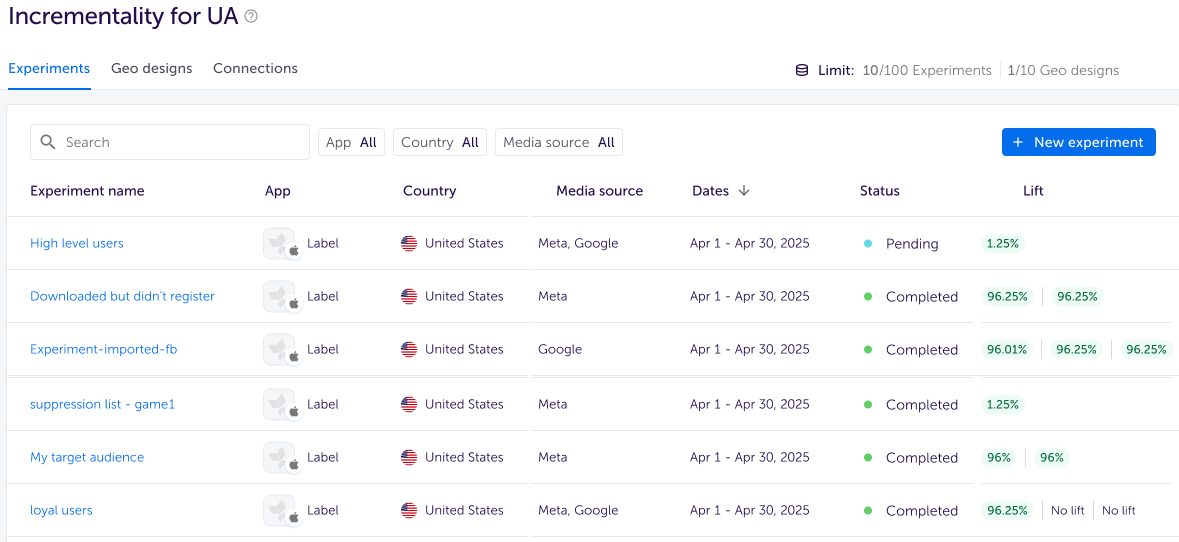Click the sort arrow beside Dates header

point(744,191)
